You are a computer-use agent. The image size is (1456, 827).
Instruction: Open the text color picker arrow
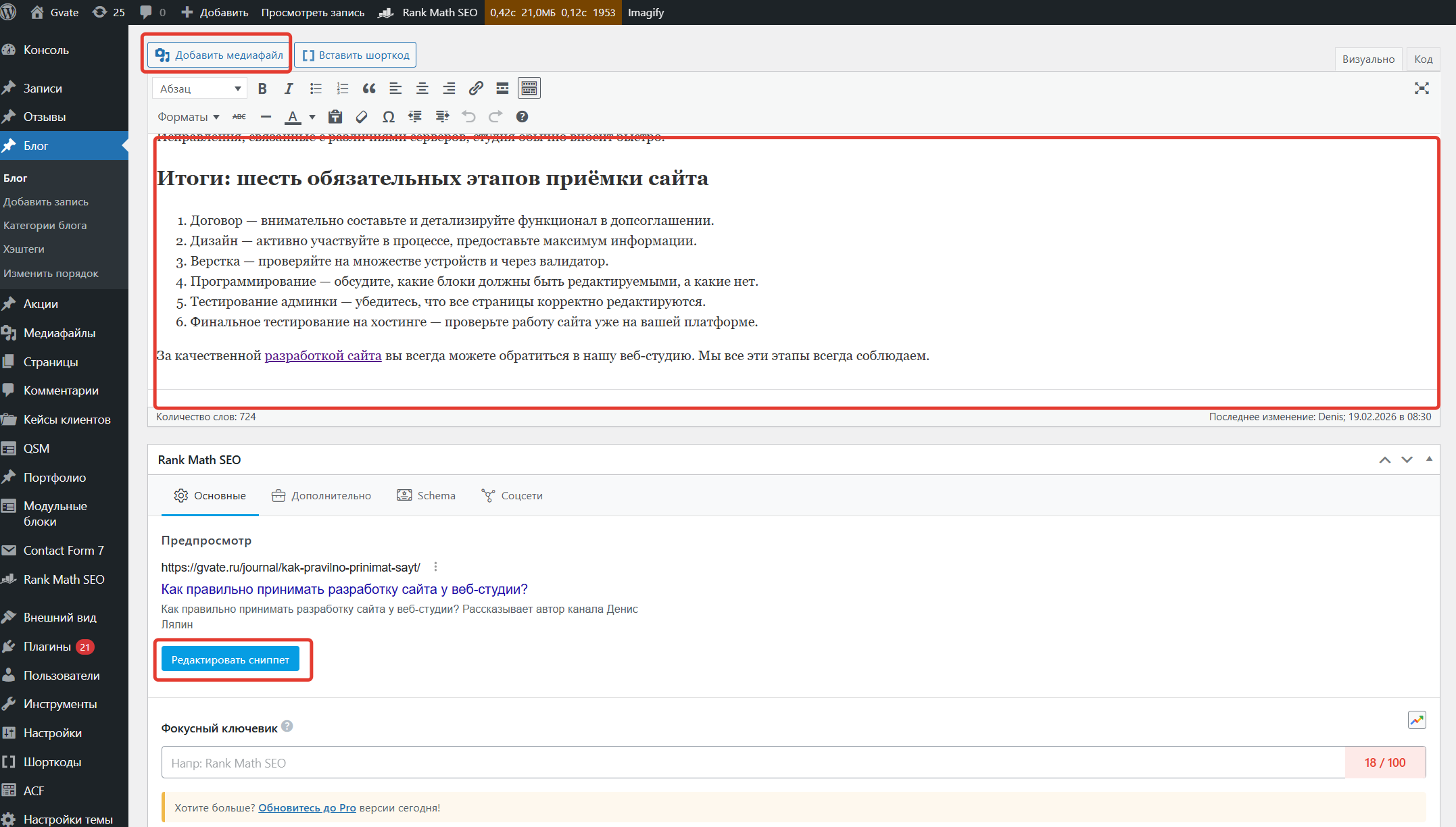(x=312, y=117)
